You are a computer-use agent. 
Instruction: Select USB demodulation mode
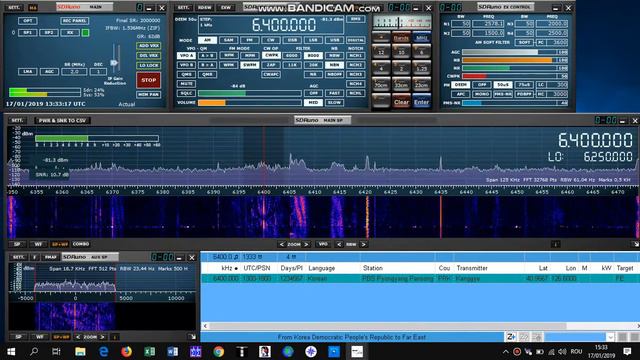335,40
